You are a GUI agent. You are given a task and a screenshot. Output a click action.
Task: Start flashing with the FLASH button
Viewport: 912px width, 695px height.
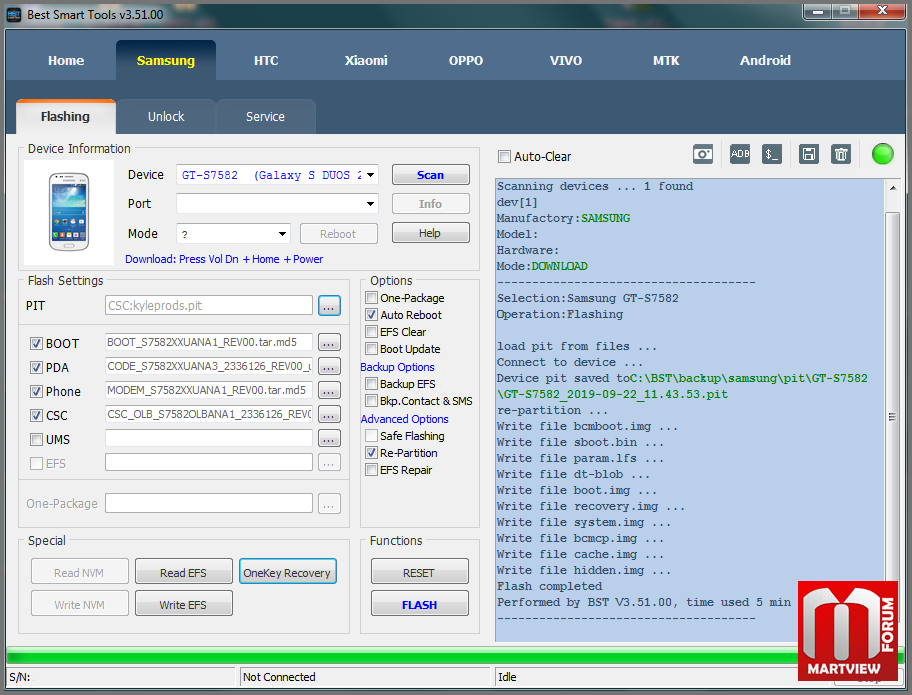coord(419,604)
